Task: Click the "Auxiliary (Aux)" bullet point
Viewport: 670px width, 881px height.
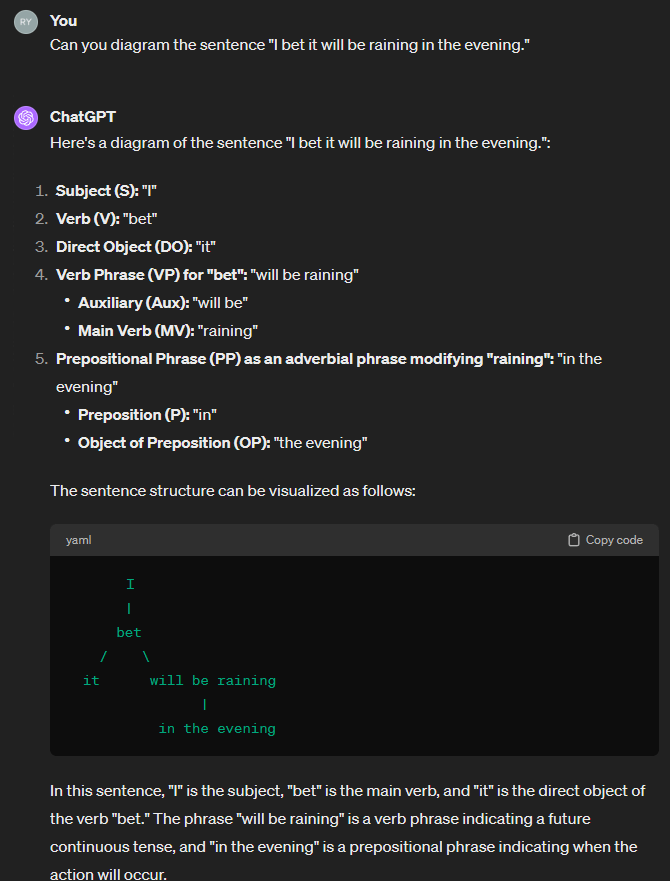Action: [163, 302]
